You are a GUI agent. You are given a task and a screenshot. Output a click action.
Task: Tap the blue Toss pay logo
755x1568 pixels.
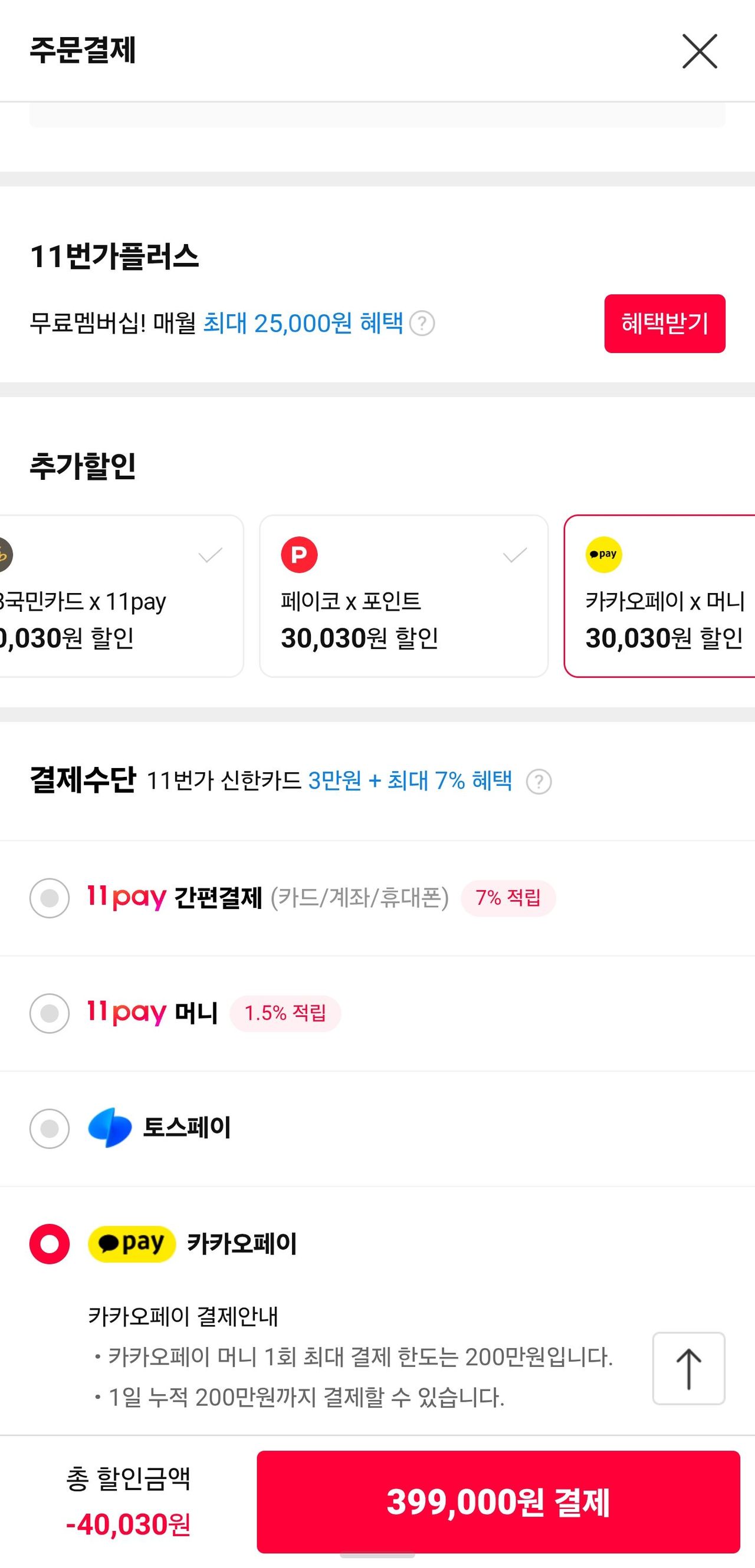click(110, 1128)
